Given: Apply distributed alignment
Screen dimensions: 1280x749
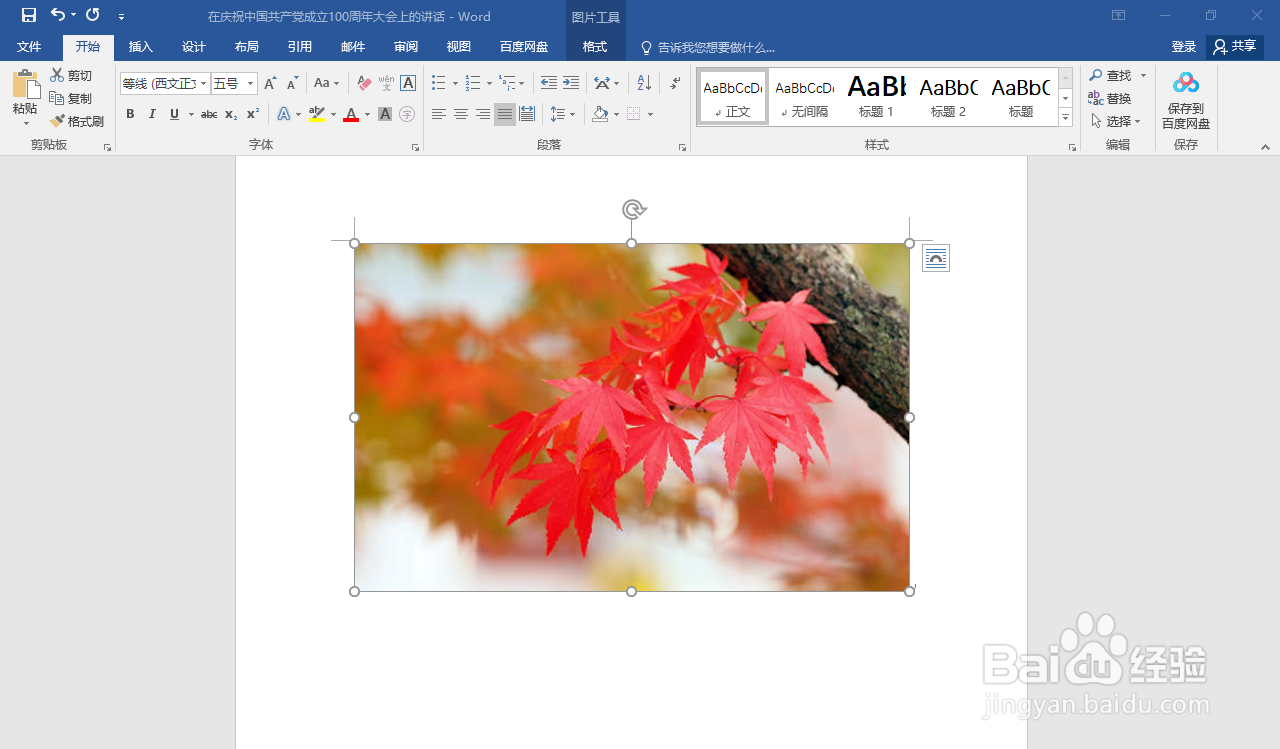Looking at the screenshot, I should tap(527, 114).
